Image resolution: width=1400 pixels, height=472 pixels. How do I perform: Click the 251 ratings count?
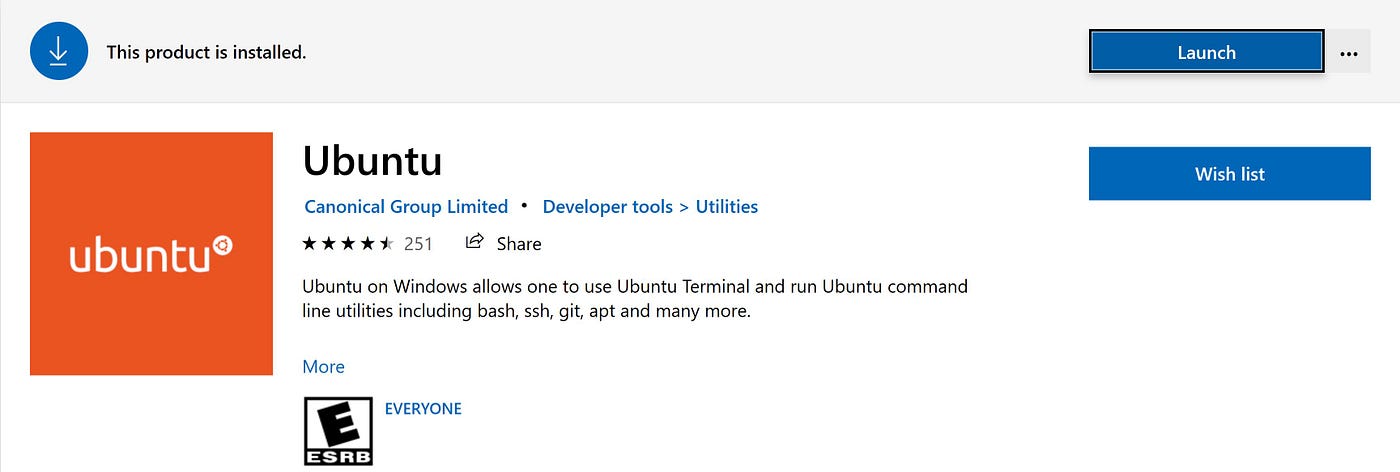[418, 243]
